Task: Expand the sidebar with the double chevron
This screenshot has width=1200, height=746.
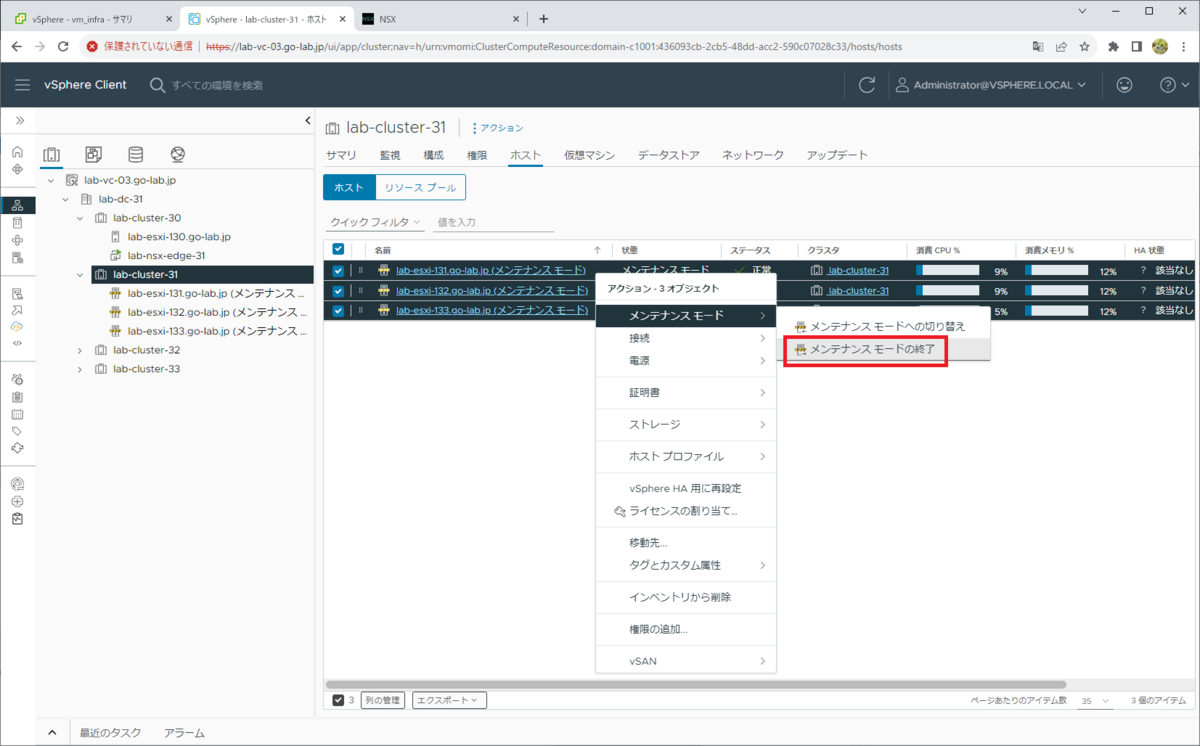Action: click(19, 120)
